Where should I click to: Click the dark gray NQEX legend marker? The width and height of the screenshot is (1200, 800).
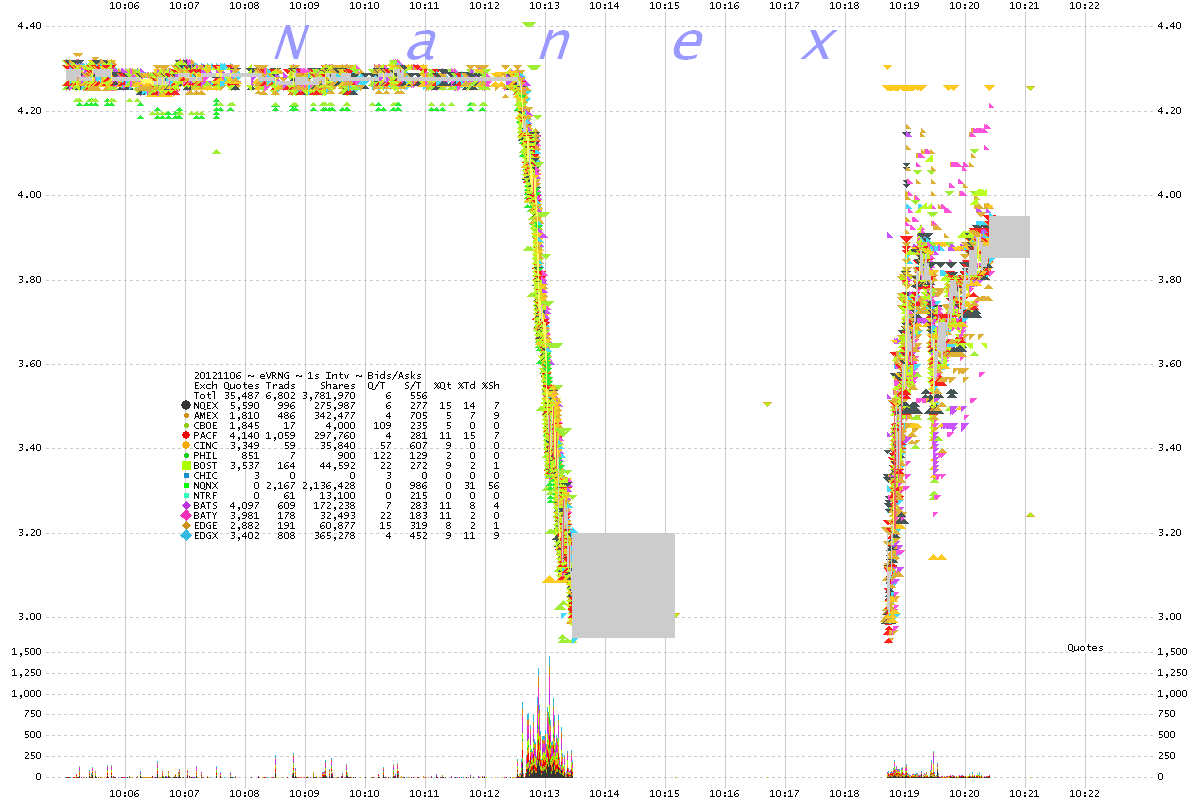click(186, 405)
